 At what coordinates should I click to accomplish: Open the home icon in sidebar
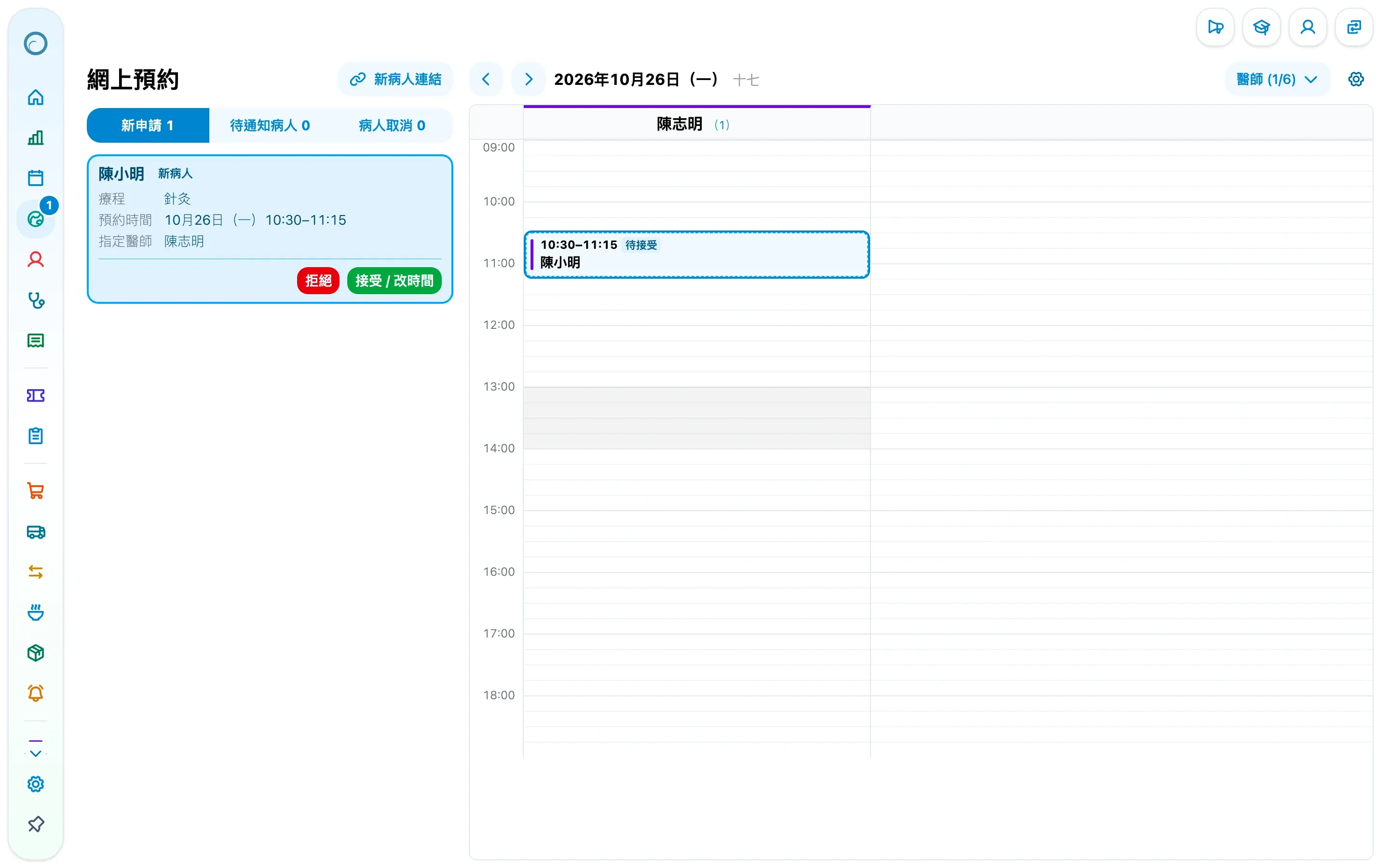click(x=36, y=97)
